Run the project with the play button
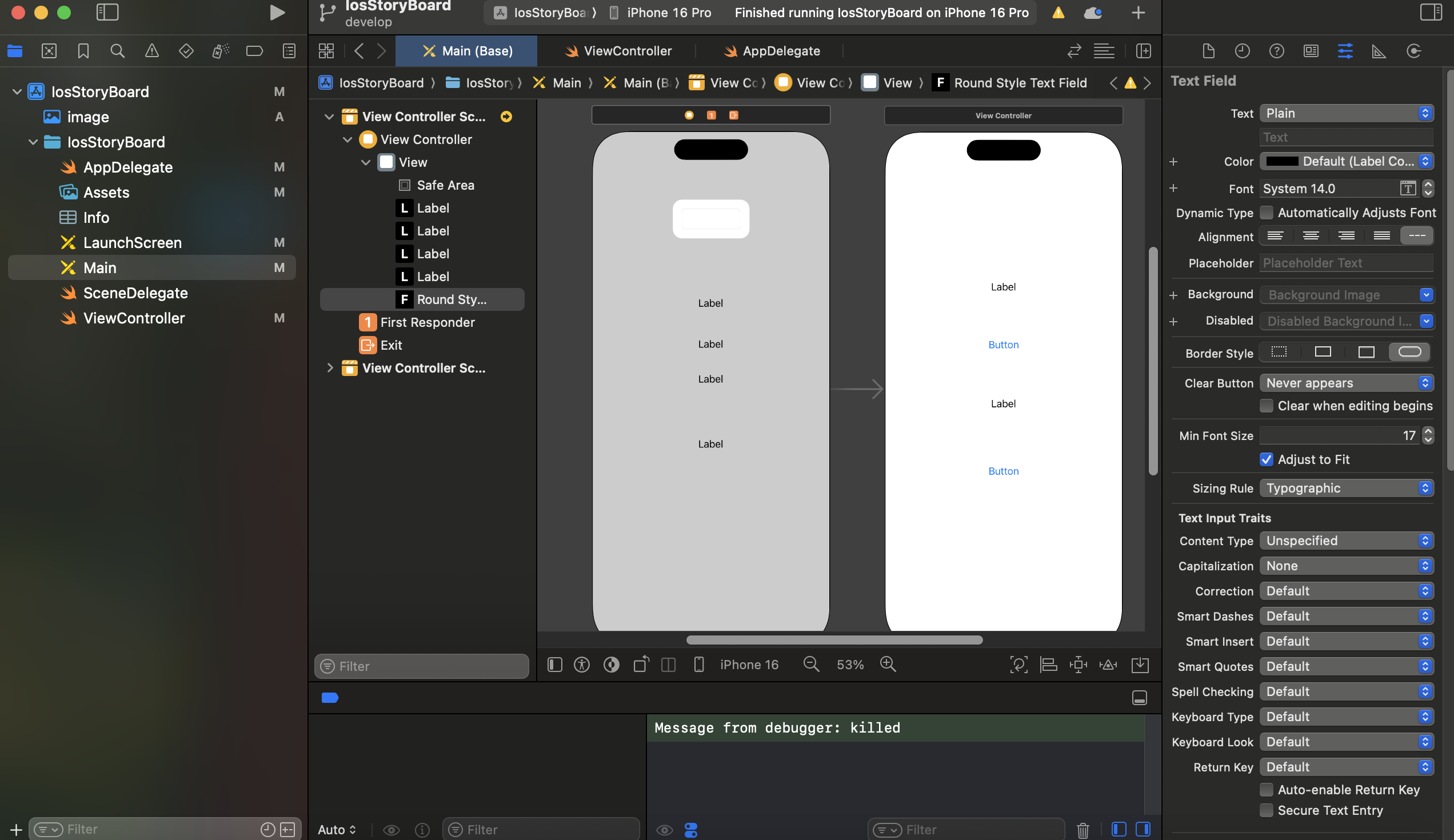Image resolution: width=1454 pixels, height=840 pixels. tap(277, 12)
